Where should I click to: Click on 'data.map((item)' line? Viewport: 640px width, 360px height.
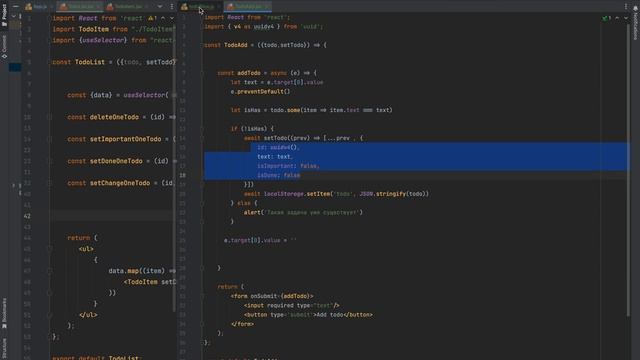(142, 271)
